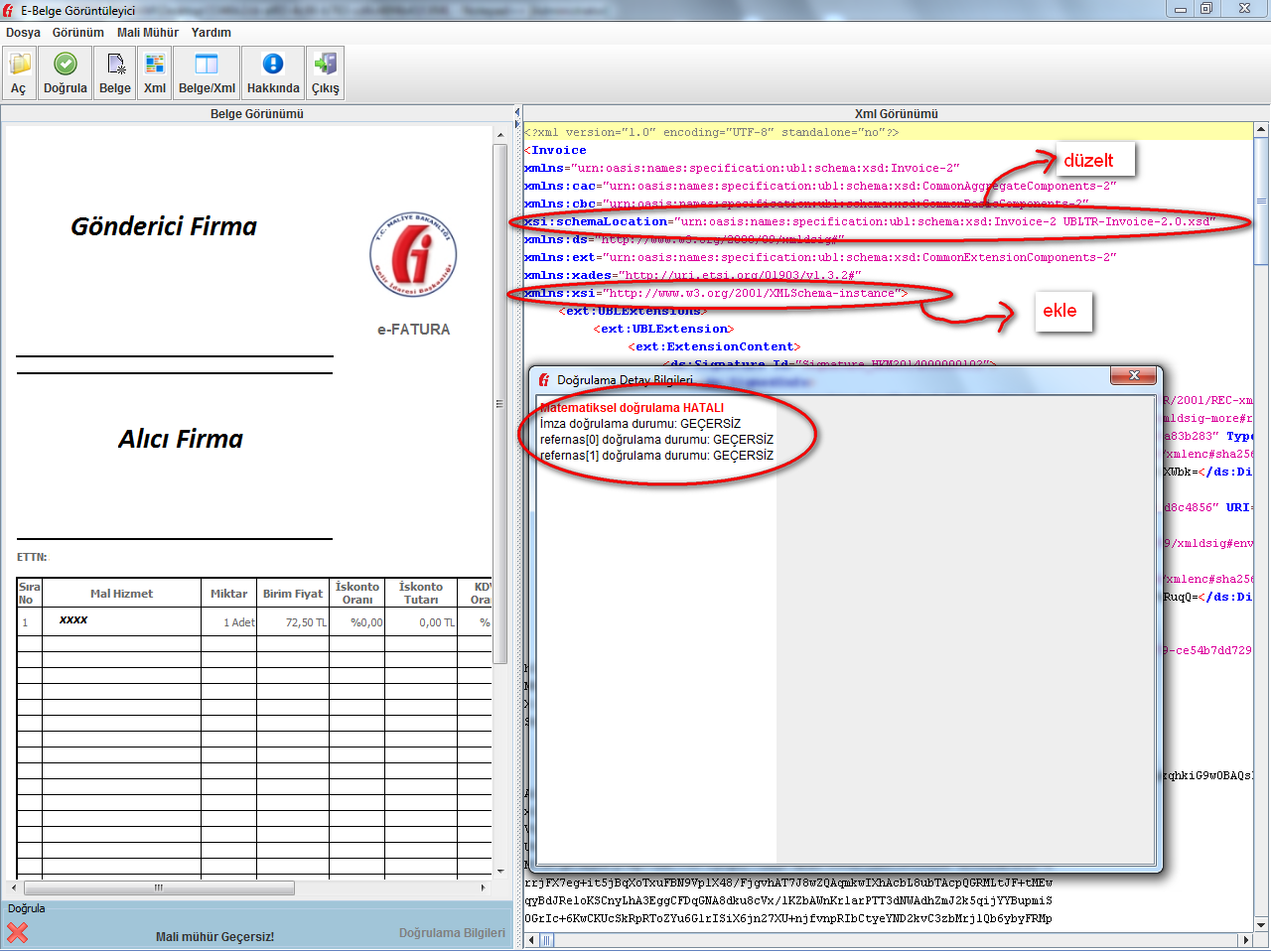
Task: Click the e-FATURA revenue administration logo
Action: [x=413, y=255]
